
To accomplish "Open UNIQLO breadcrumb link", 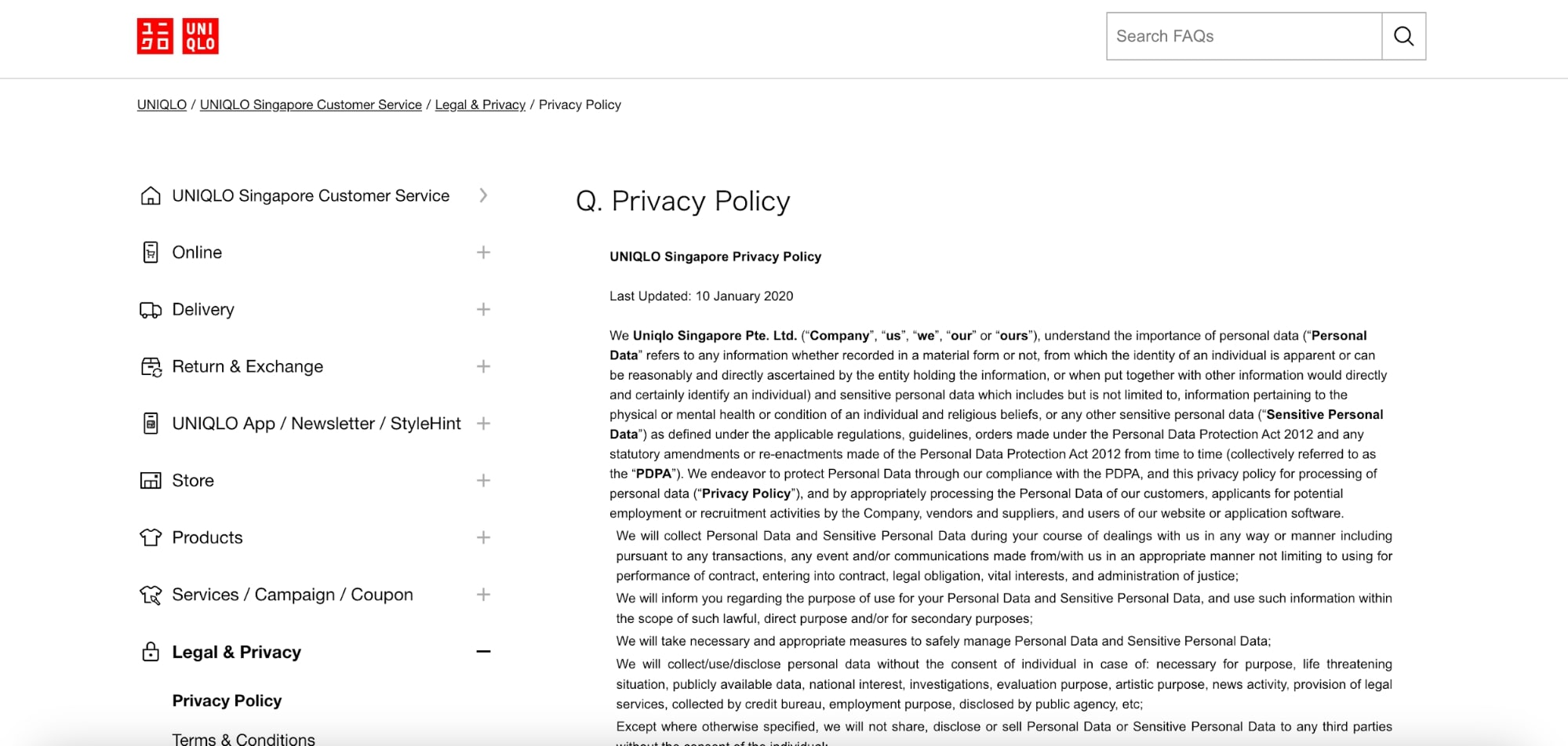I will tap(162, 104).
